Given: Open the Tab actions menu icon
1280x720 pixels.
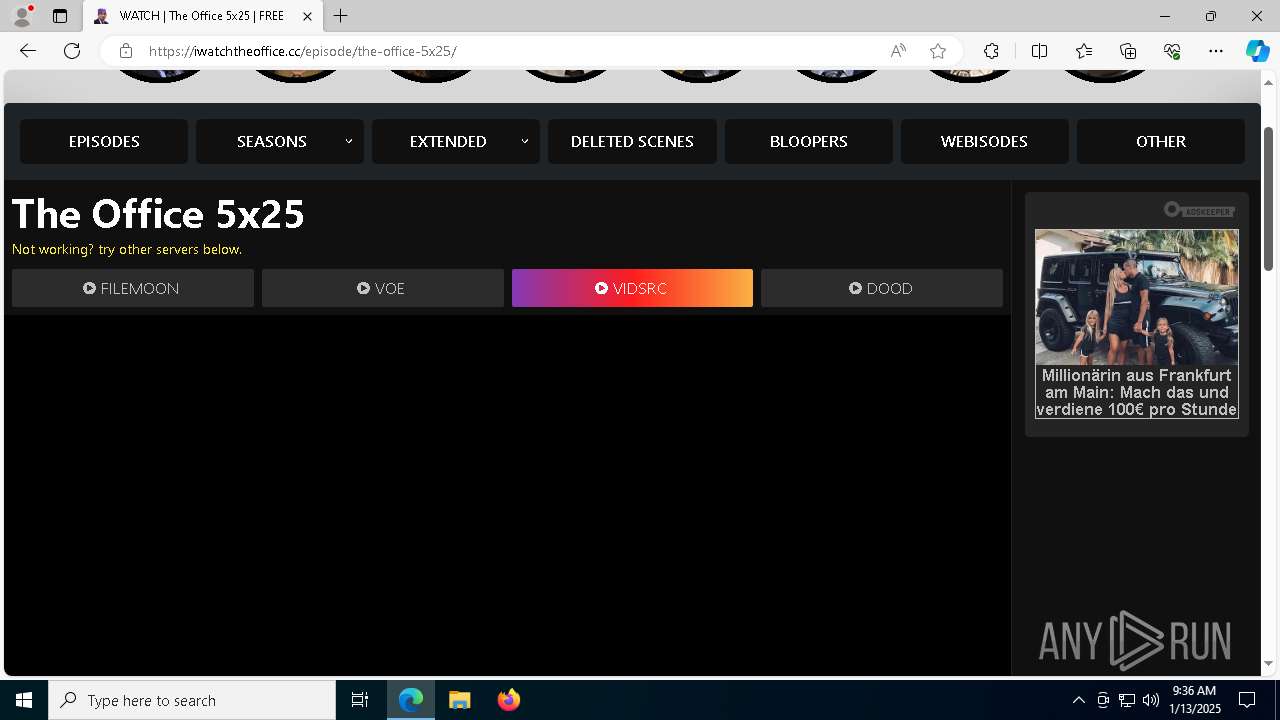Looking at the screenshot, I should (x=60, y=16).
